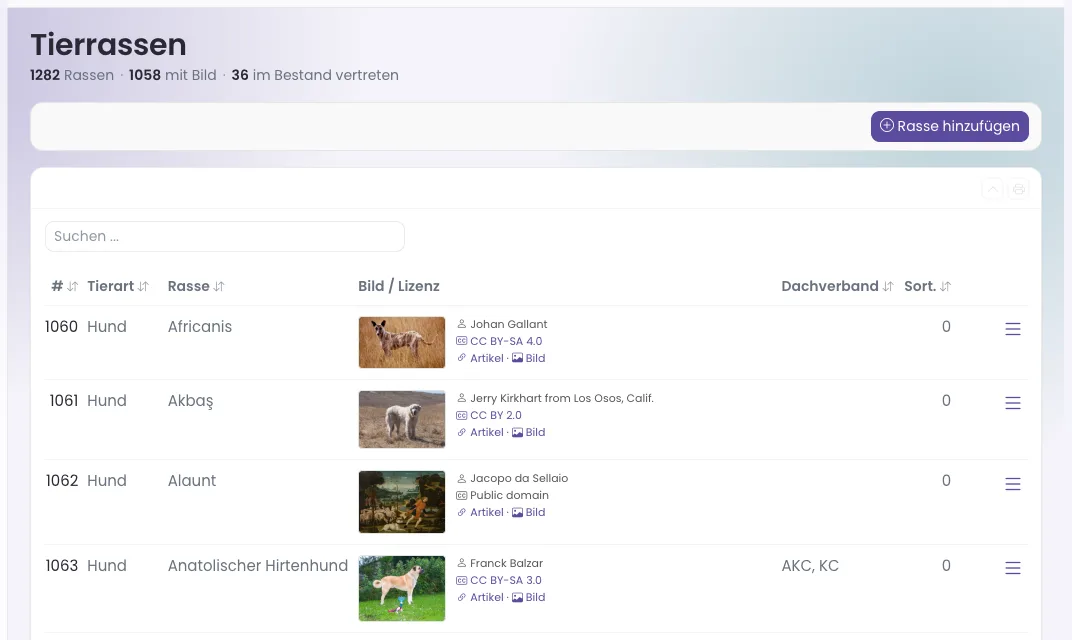Open the Bild link for Alaunt

point(529,512)
